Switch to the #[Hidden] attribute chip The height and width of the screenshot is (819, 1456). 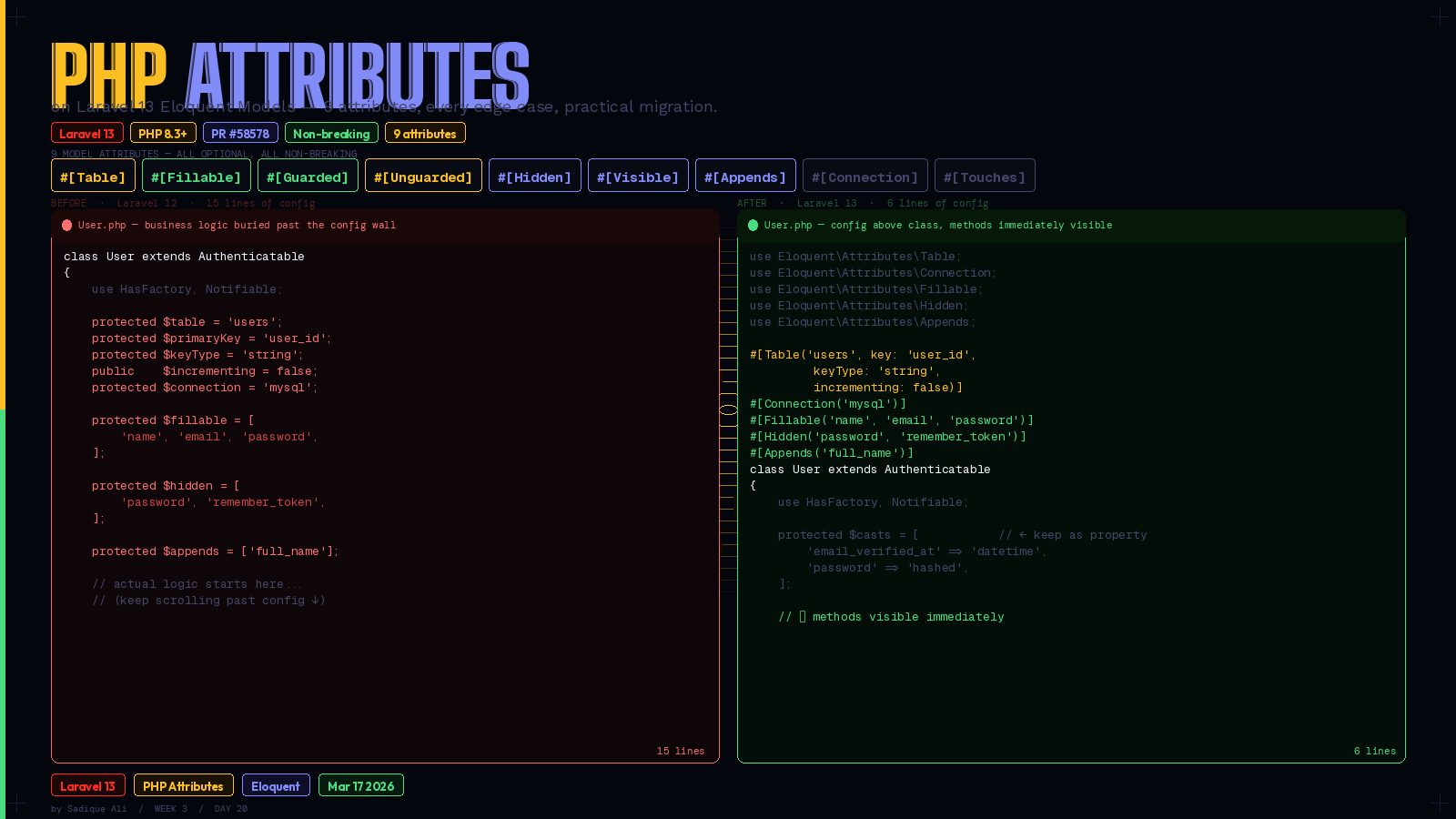(x=534, y=176)
